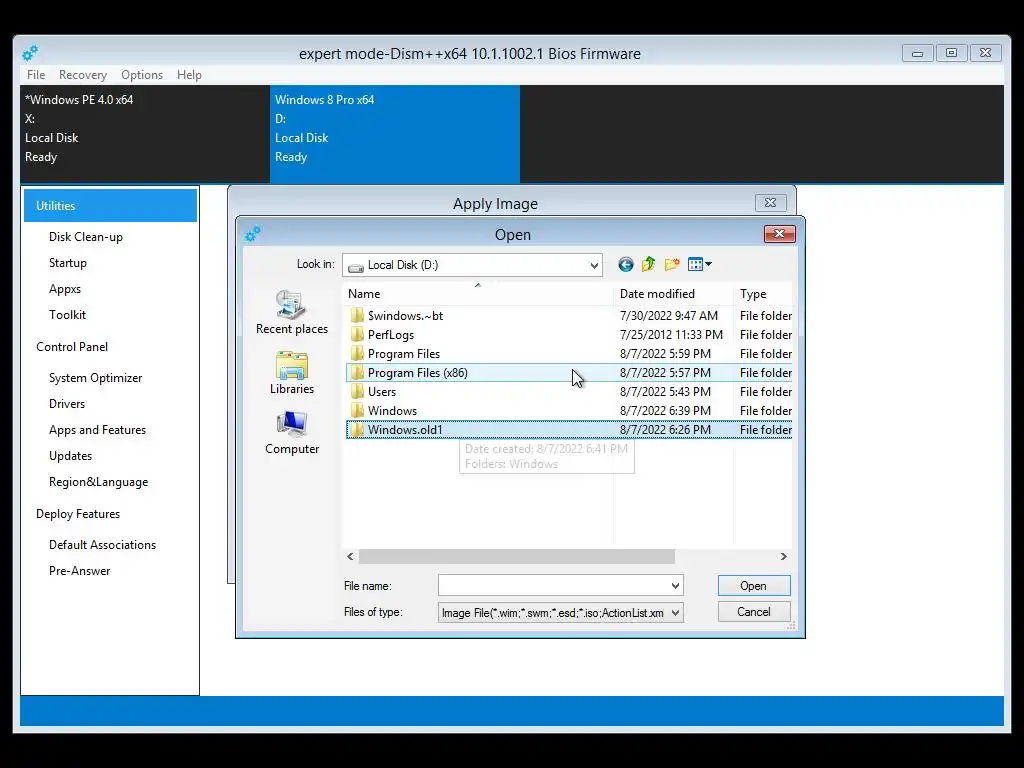1024x768 pixels.
Task: Click the horizontal scrollbar thumb in file list
Action: tap(517, 556)
